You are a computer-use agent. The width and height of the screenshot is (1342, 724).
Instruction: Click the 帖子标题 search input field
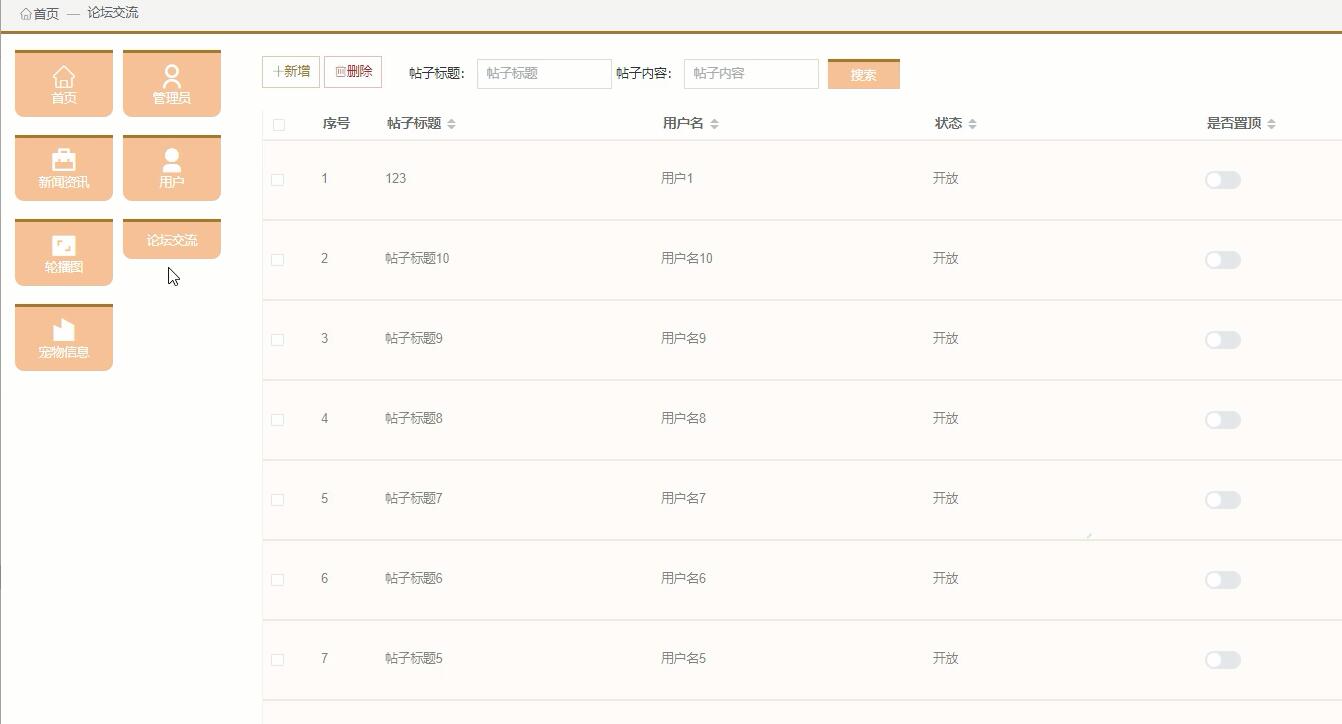[543, 73]
